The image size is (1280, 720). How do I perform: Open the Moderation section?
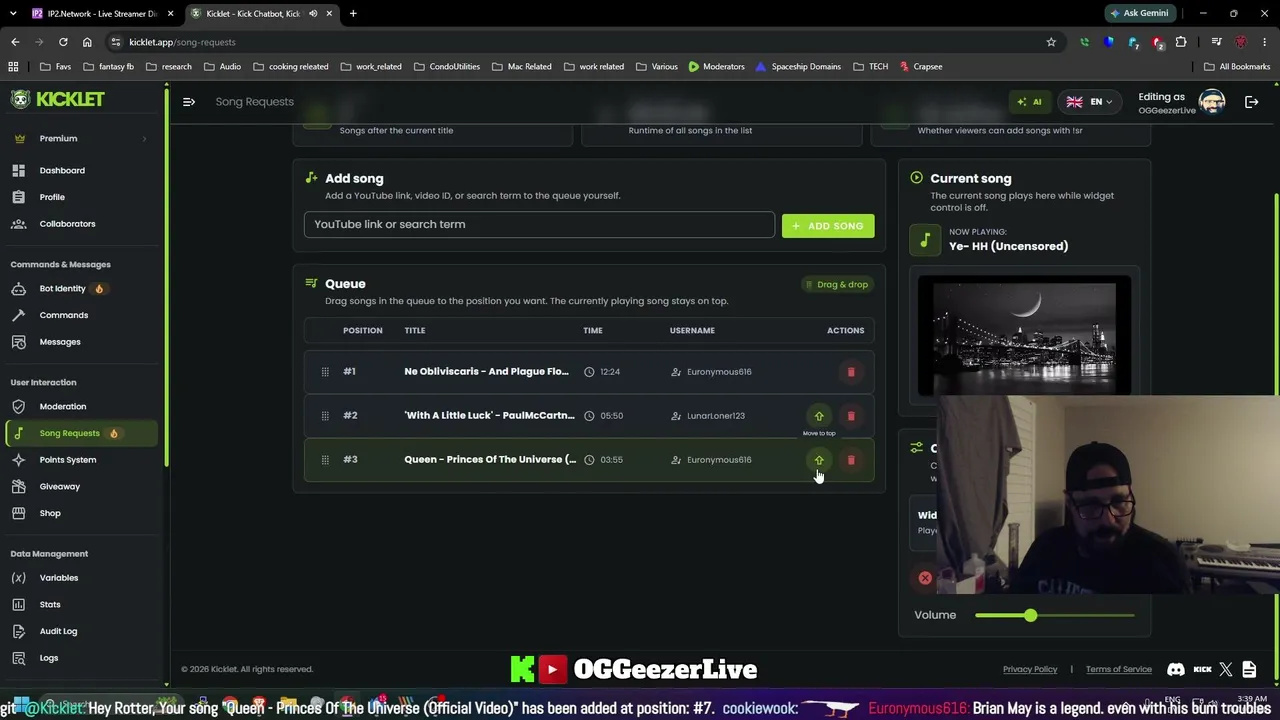pyautogui.click(x=62, y=407)
